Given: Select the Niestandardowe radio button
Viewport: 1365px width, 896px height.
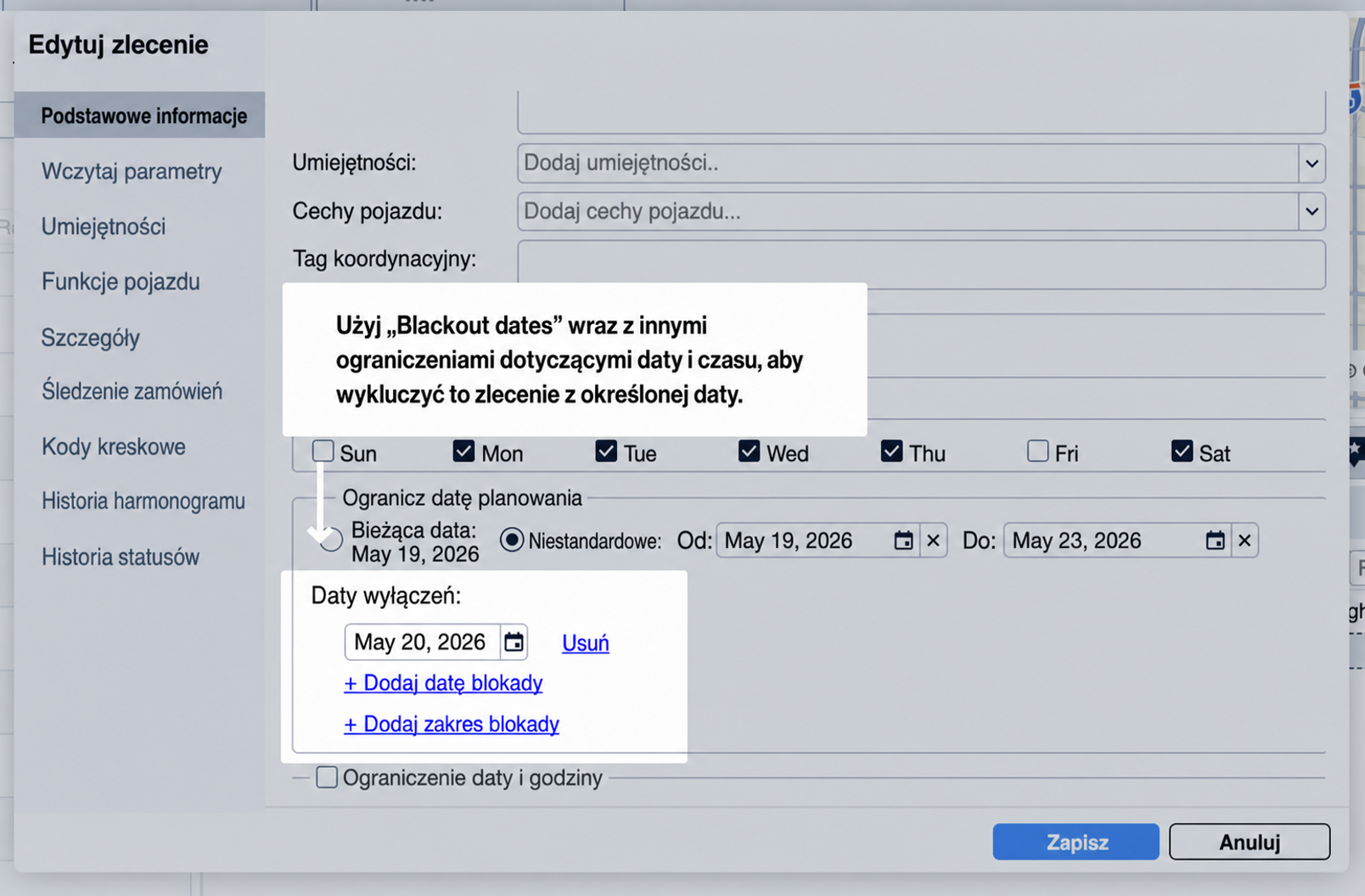Looking at the screenshot, I should [512, 540].
